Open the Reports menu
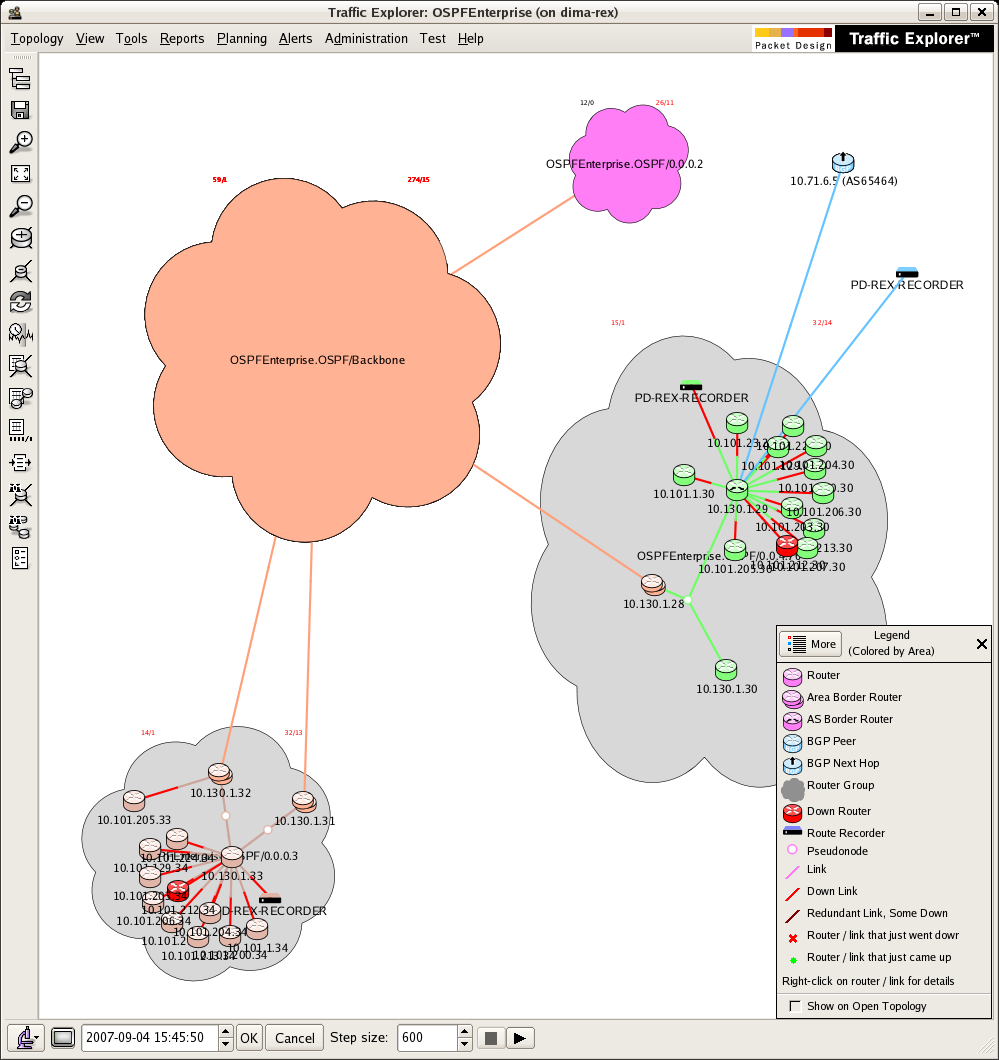This screenshot has height=1060, width=999. tap(182, 39)
